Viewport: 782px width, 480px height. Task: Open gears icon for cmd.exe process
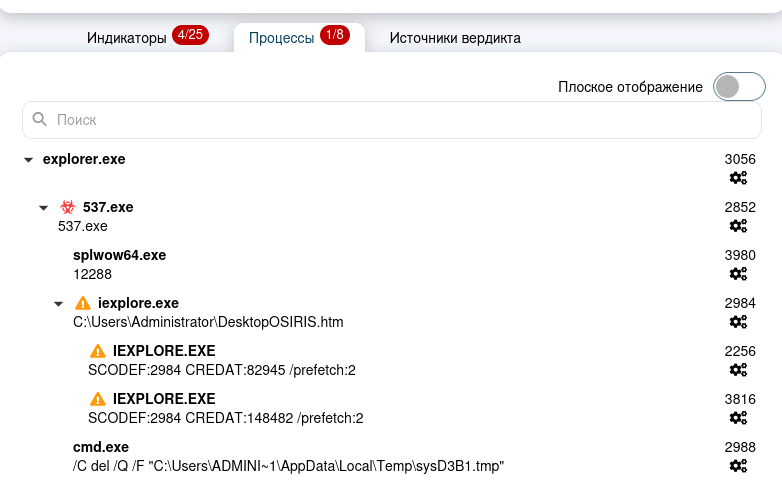point(738,466)
